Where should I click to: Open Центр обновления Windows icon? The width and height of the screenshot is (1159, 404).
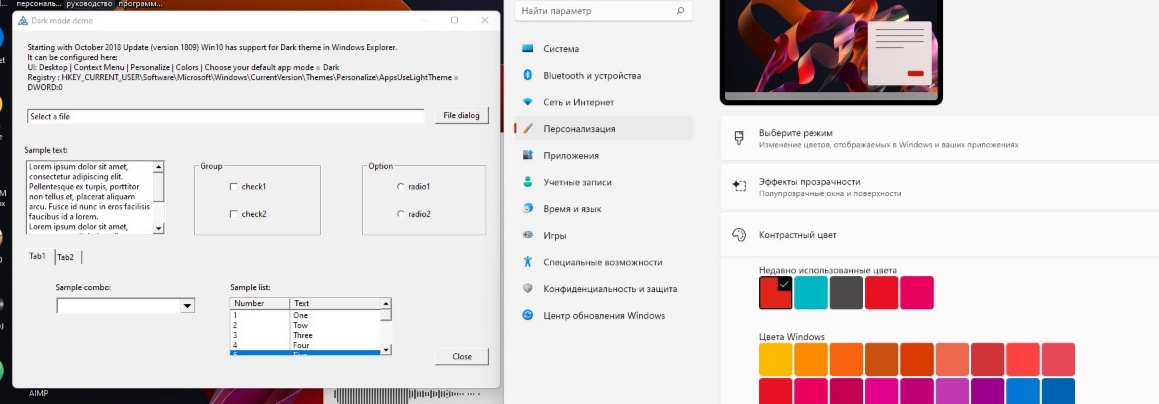coord(527,316)
